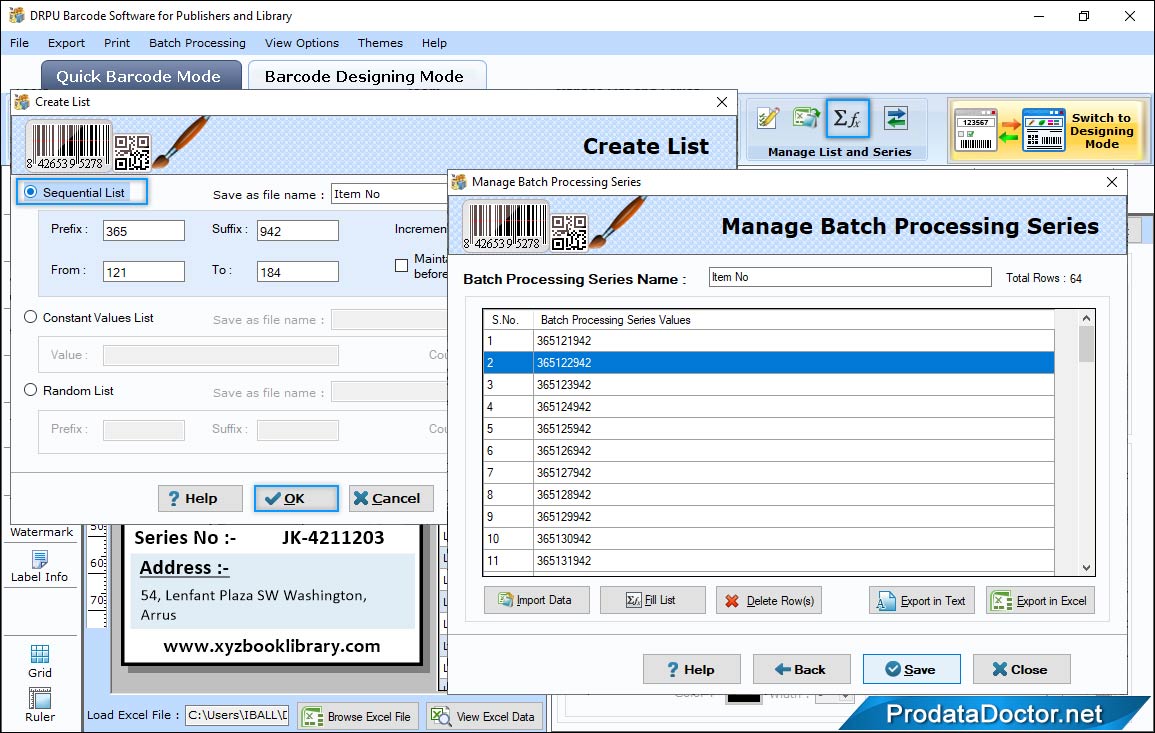Click the Batch Processing Series Values column header

coord(793,320)
